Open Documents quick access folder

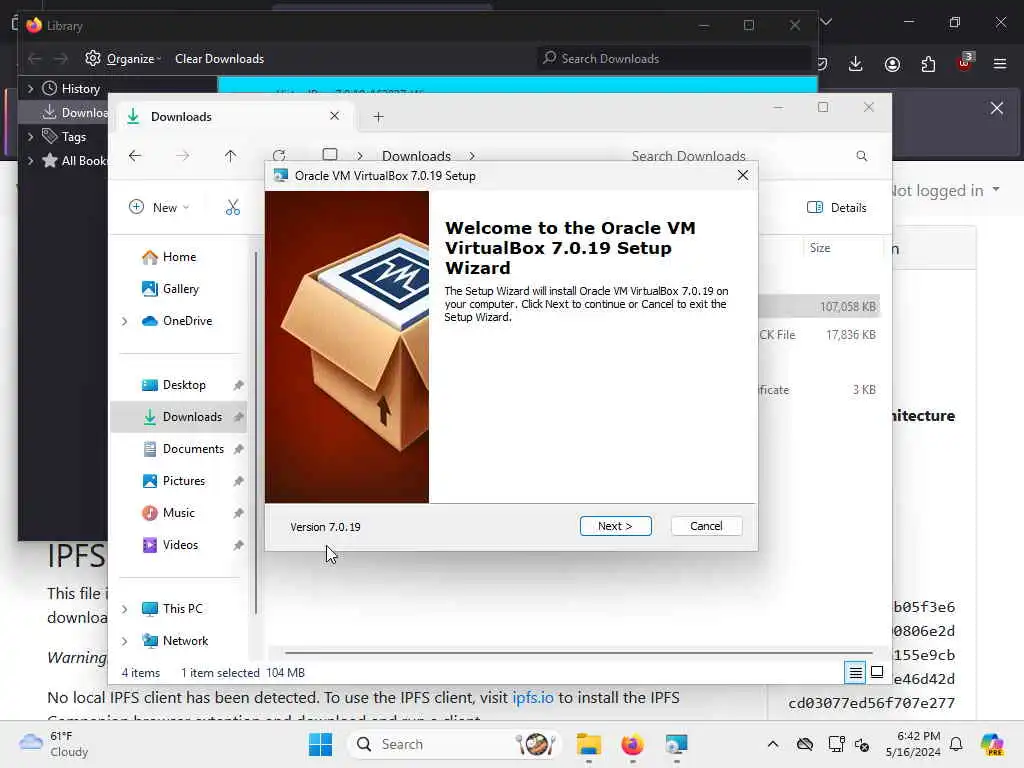click(x=183, y=449)
